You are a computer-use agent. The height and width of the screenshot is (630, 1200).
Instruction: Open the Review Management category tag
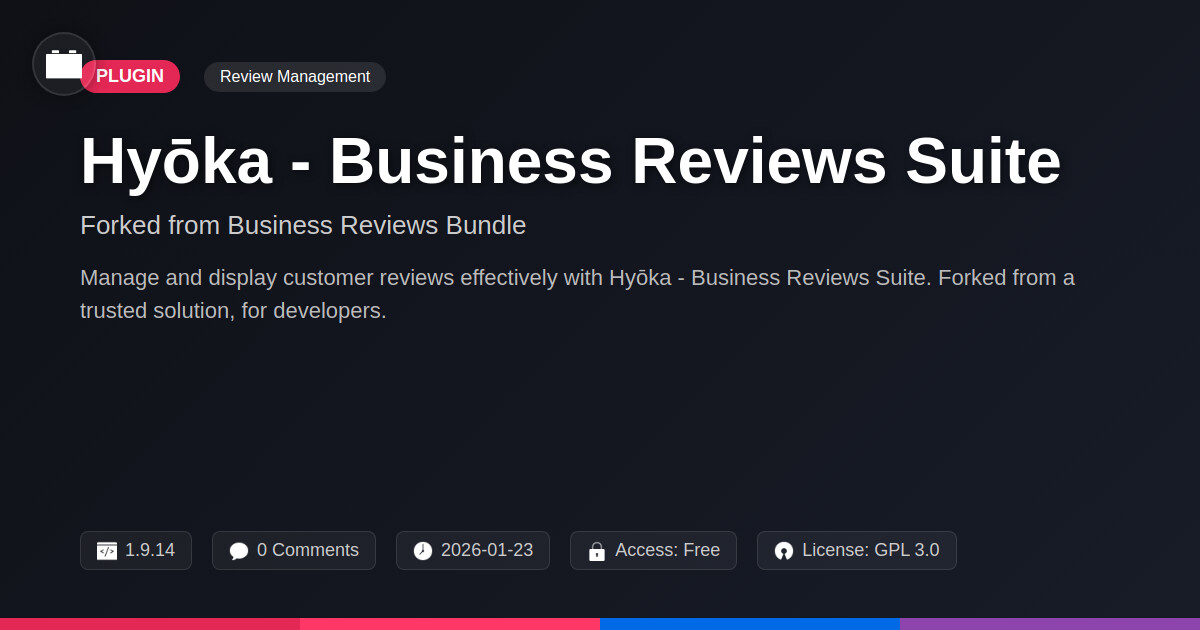click(x=295, y=77)
